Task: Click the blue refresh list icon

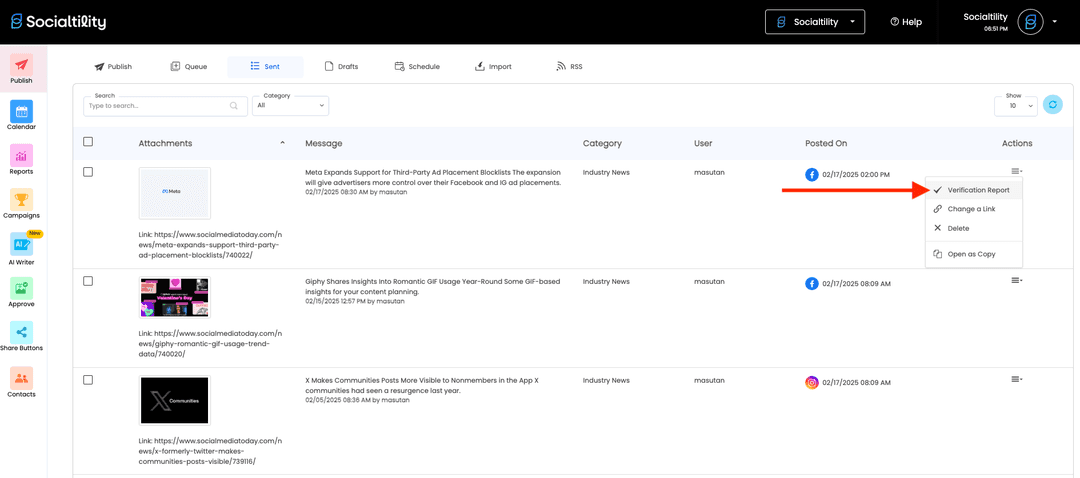Action: 1052,105
